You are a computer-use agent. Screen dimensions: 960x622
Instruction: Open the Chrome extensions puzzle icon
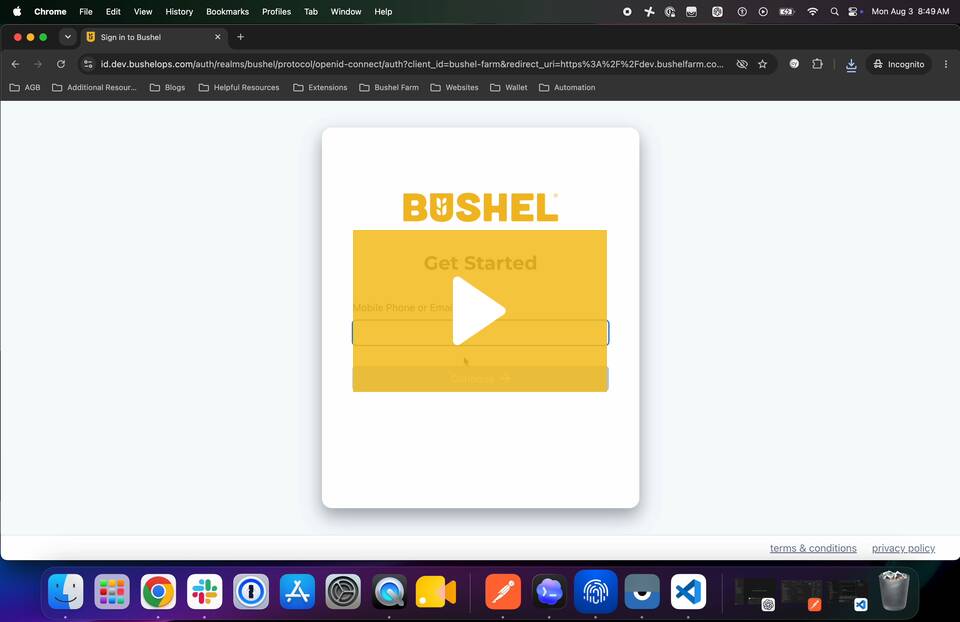817,64
